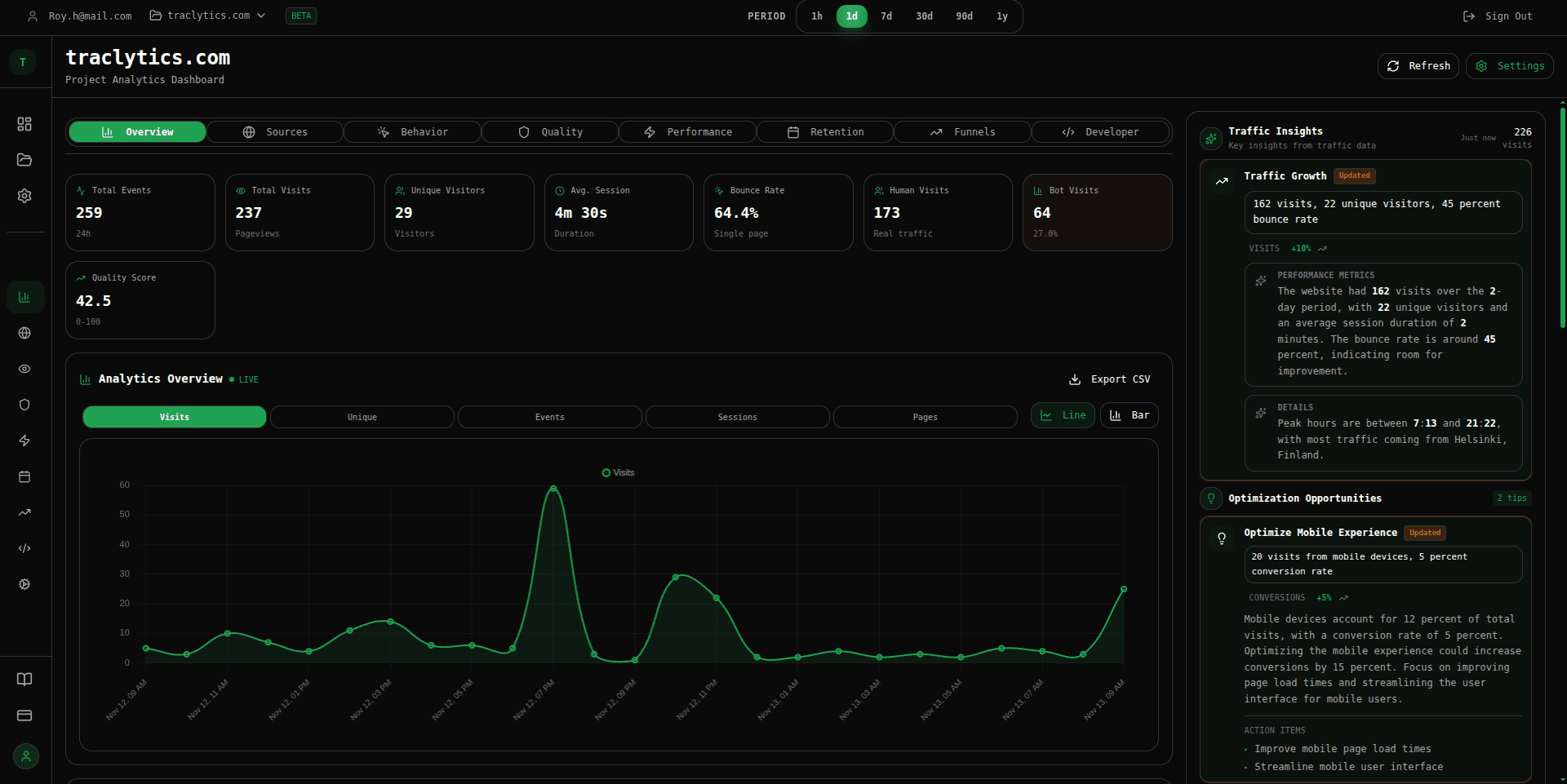The image size is (1567, 784).
Task: Open the Performance tab
Action: [x=687, y=132]
